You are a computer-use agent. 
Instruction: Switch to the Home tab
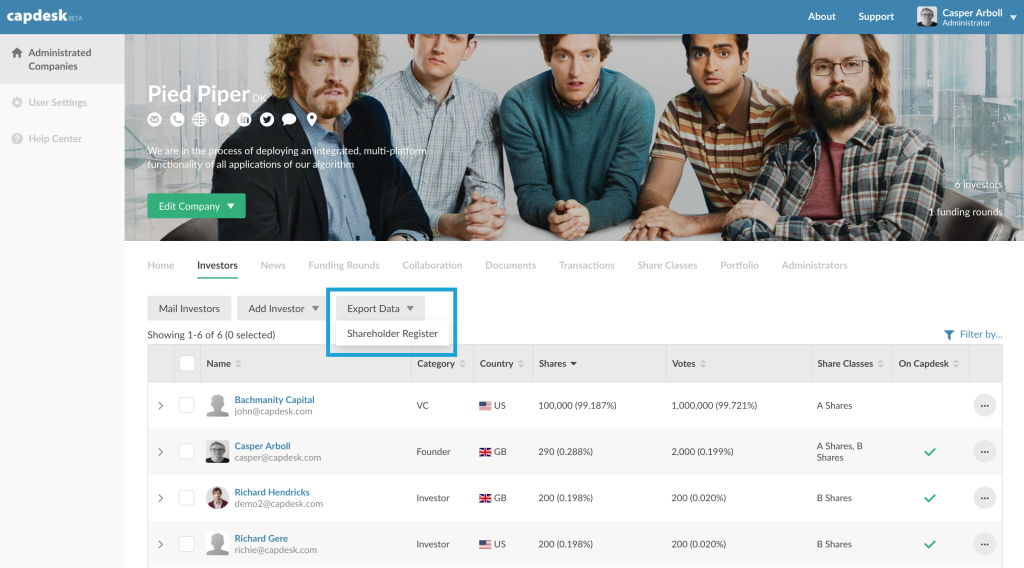(x=161, y=265)
